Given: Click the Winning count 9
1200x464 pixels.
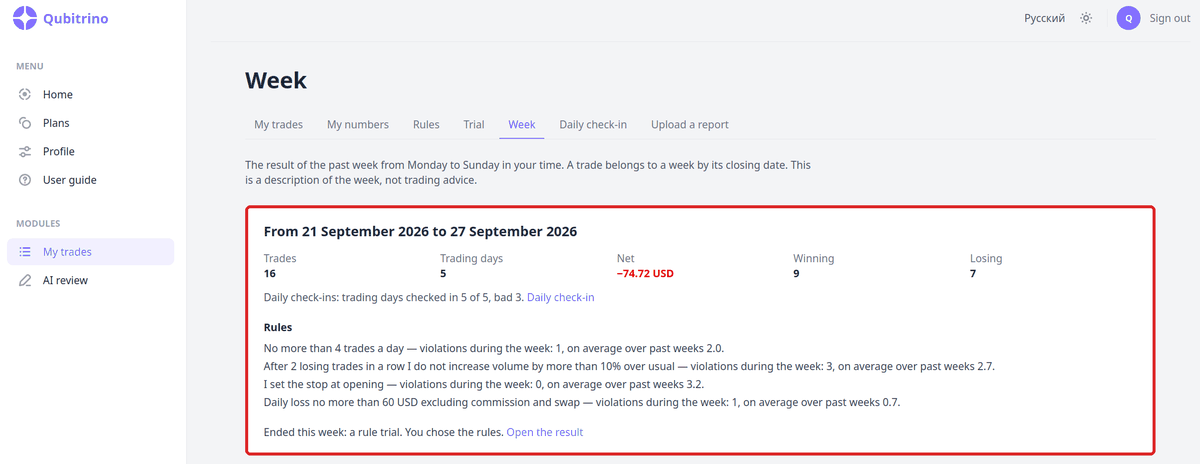Looking at the screenshot, I should (x=797, y=273).
